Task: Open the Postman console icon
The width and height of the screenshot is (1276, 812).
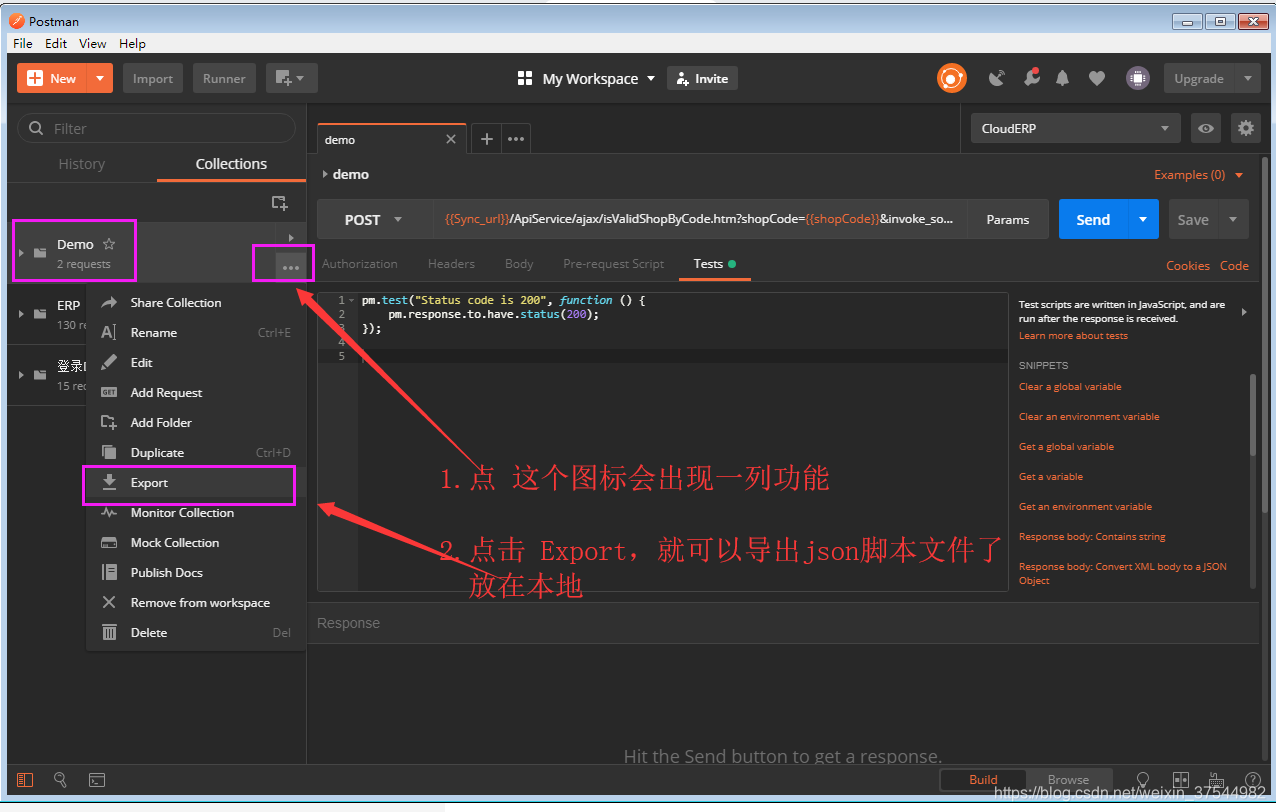Action: (x=97, y=780)
